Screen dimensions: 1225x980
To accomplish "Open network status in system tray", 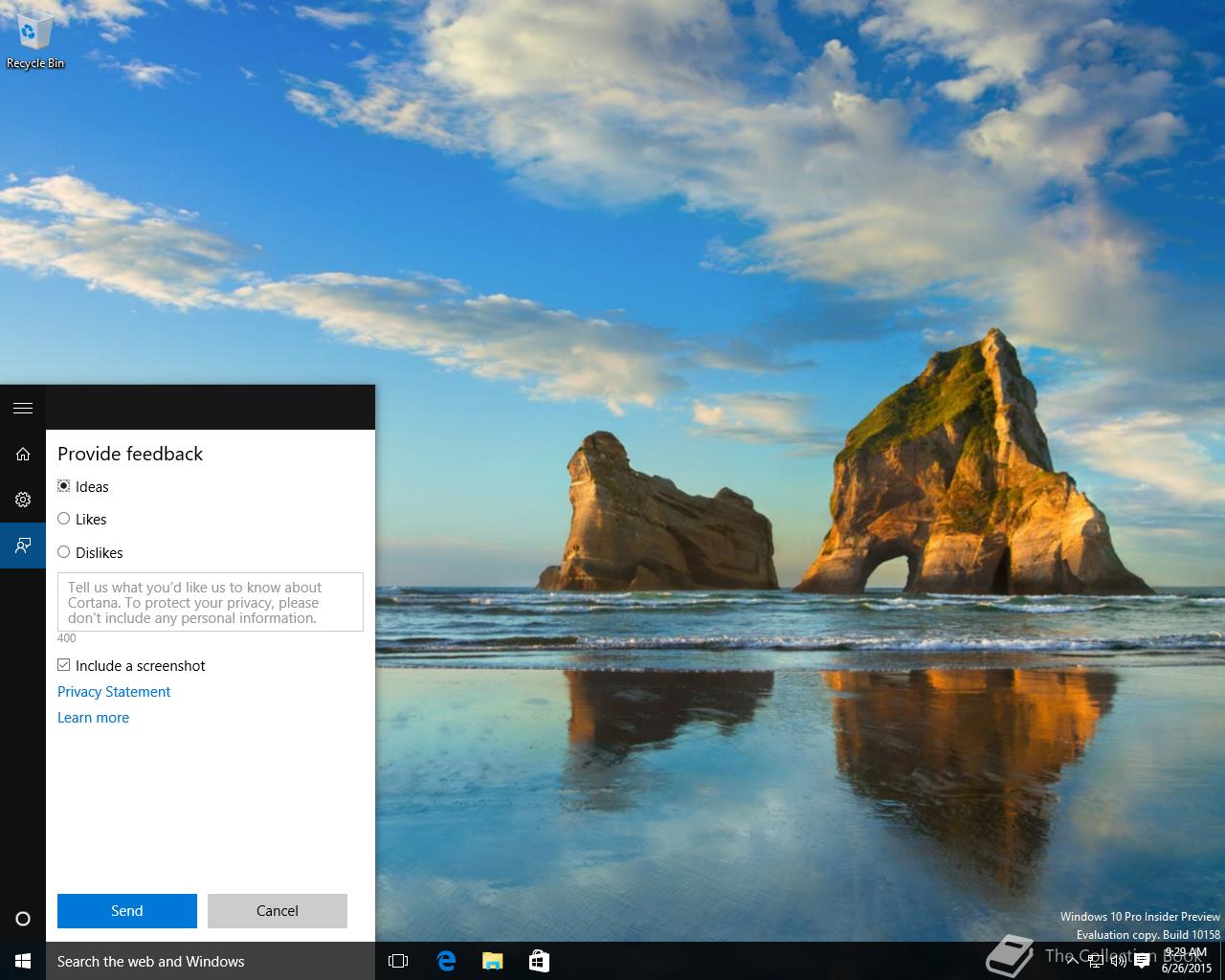I will pyautogui.click(x=1096, y=961).
